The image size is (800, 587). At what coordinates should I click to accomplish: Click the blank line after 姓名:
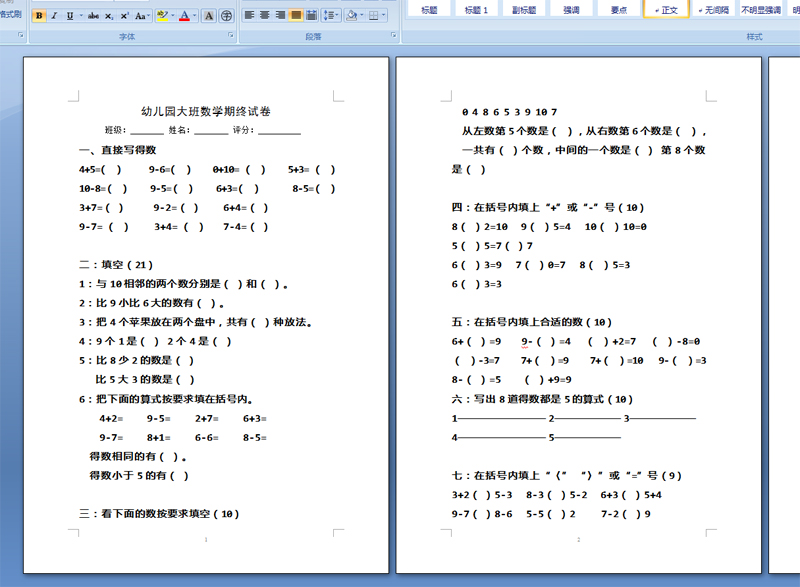(x=211, y=131)
